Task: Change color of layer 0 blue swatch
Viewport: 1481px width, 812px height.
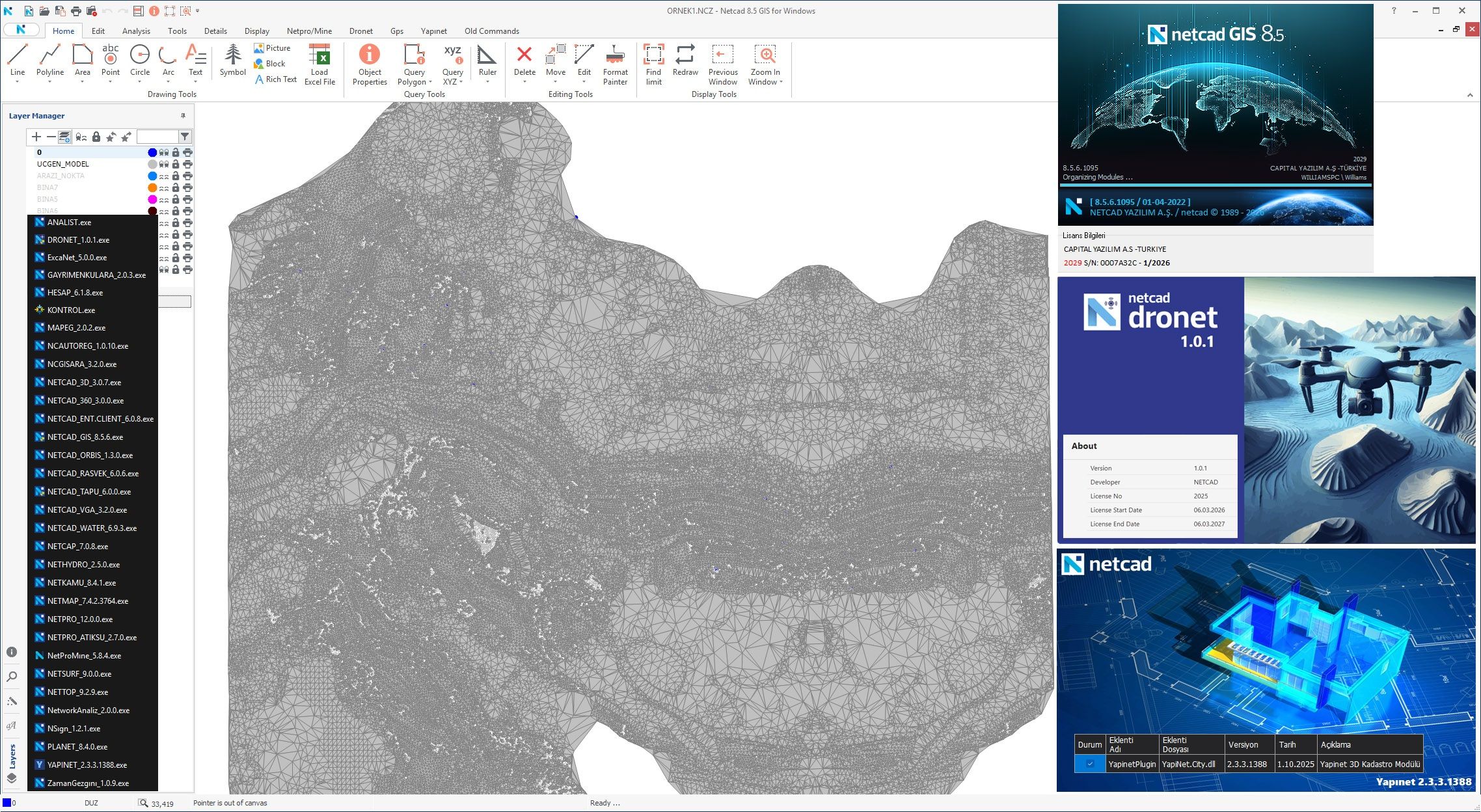Action: click(152, 152)
